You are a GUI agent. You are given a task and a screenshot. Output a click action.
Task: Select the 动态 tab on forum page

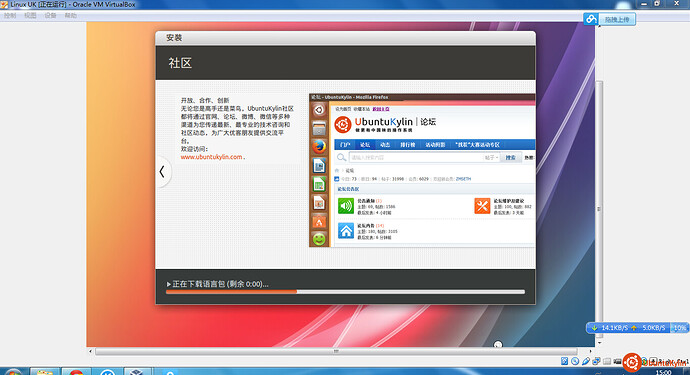(x=385, y=144)
